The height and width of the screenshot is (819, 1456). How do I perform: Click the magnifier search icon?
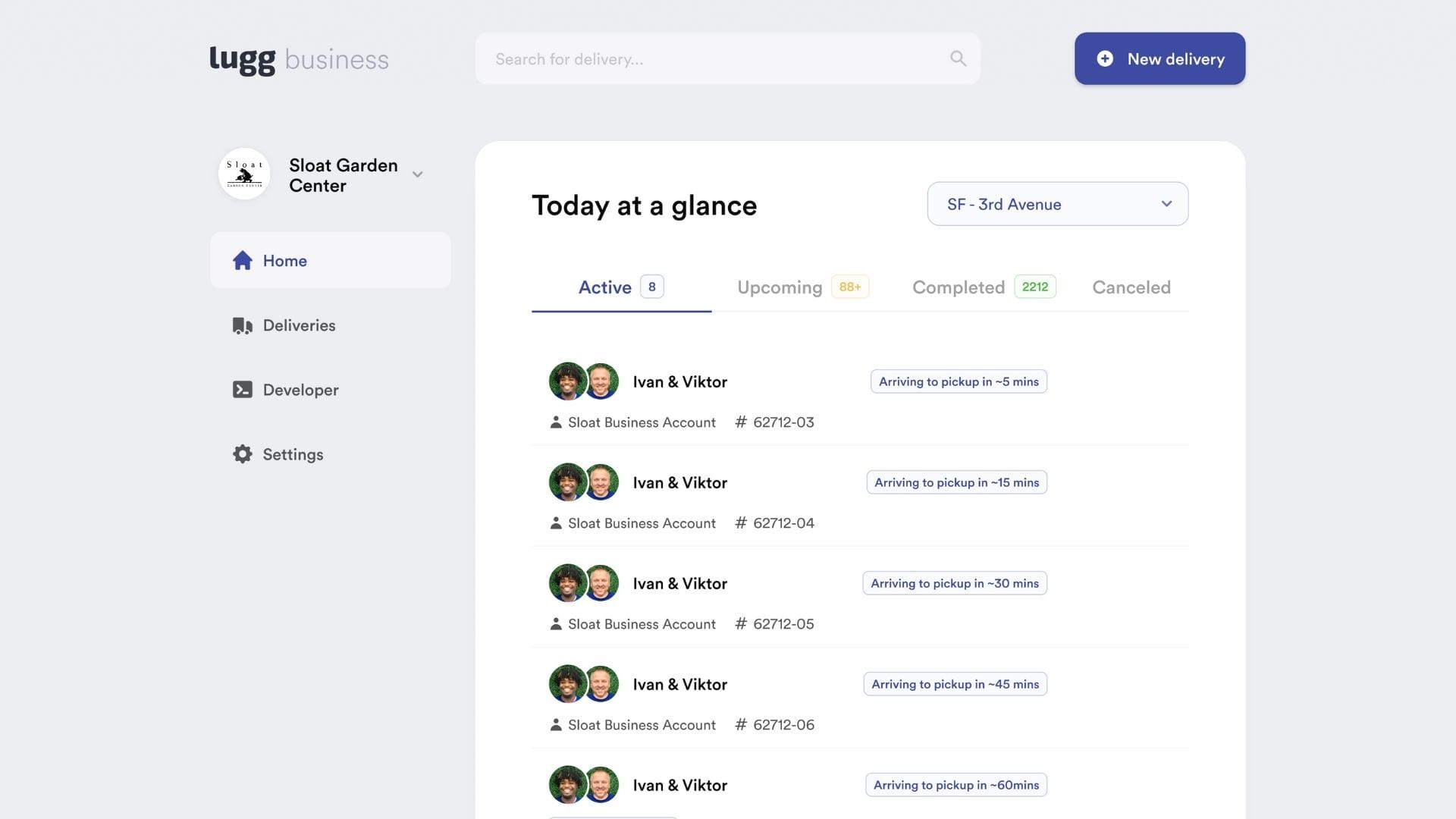958,58
